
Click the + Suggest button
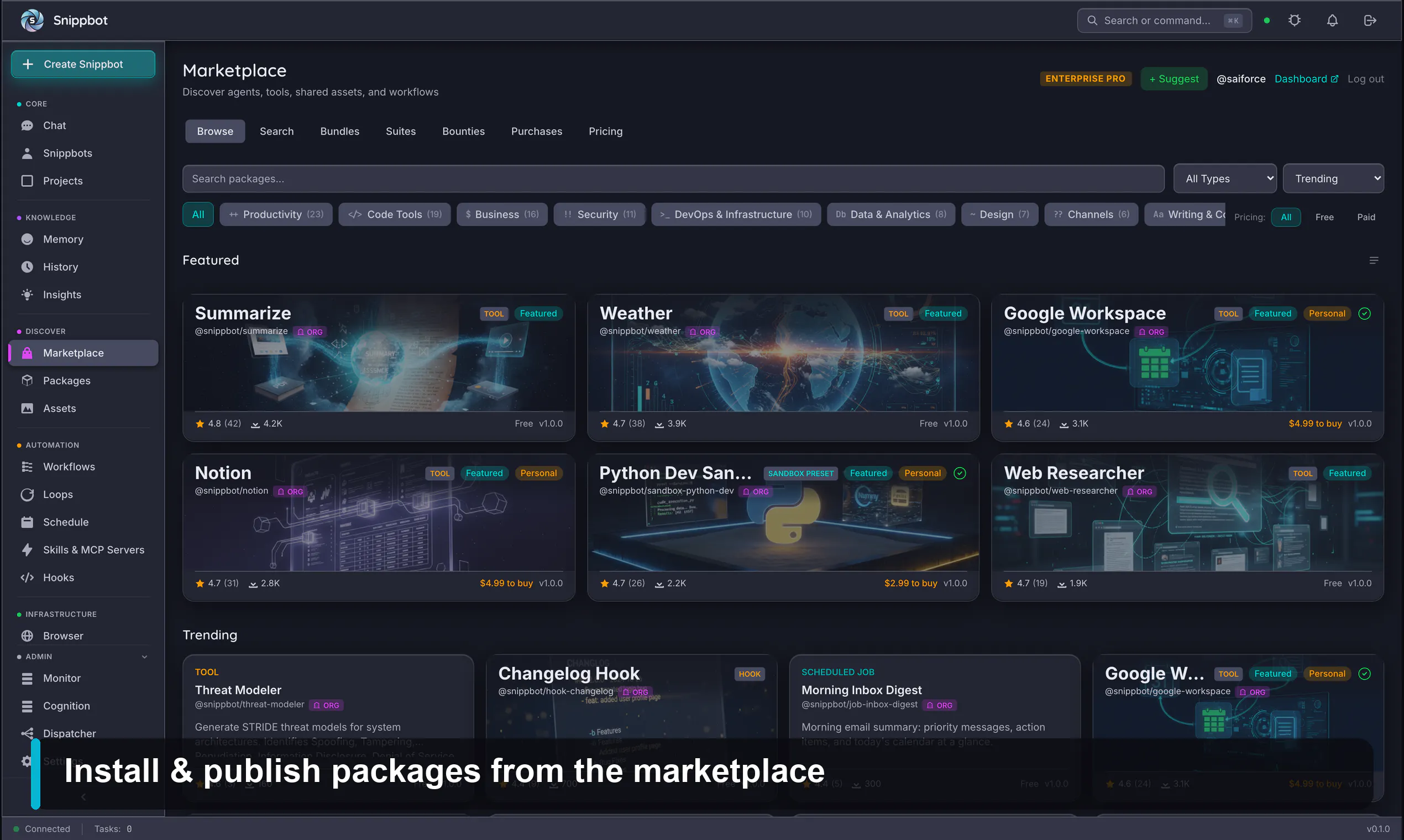click(1174, 79)
